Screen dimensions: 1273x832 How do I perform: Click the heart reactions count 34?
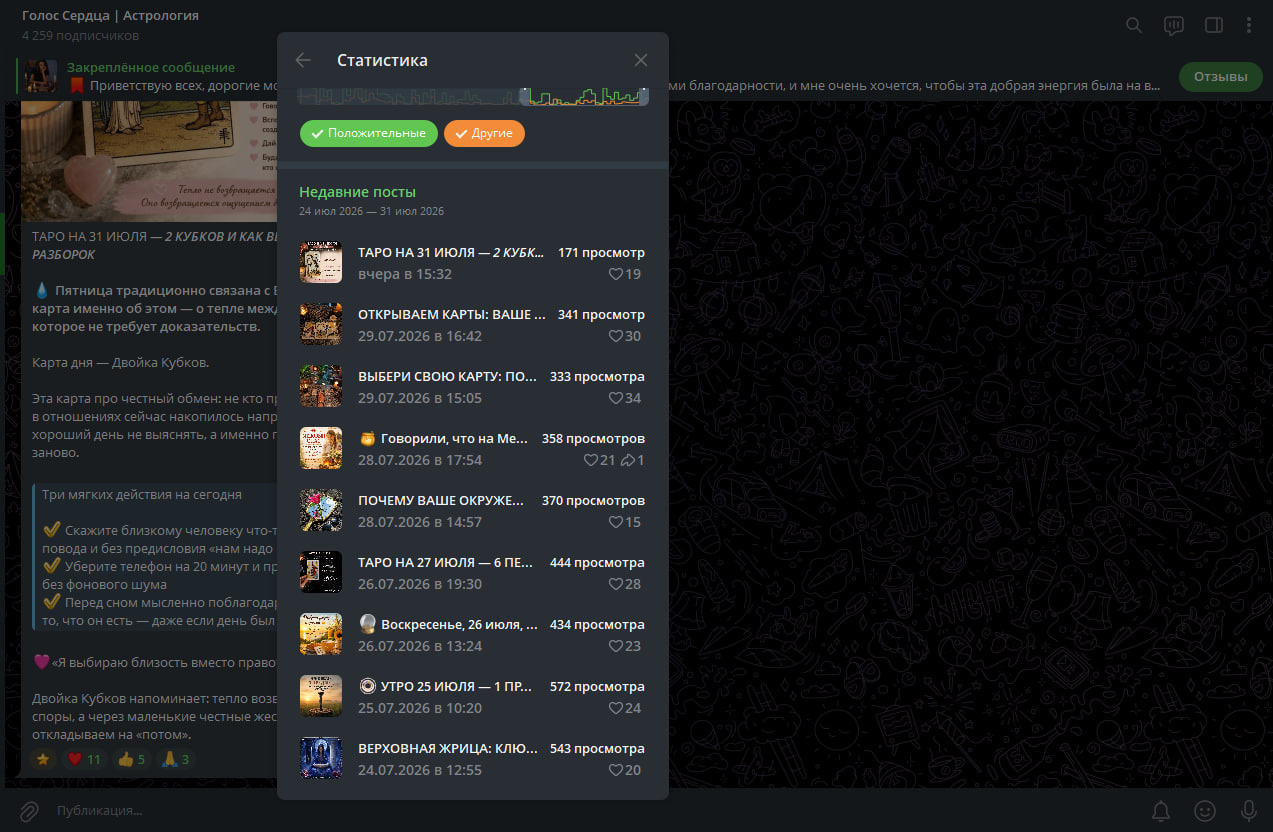[625, 398]
